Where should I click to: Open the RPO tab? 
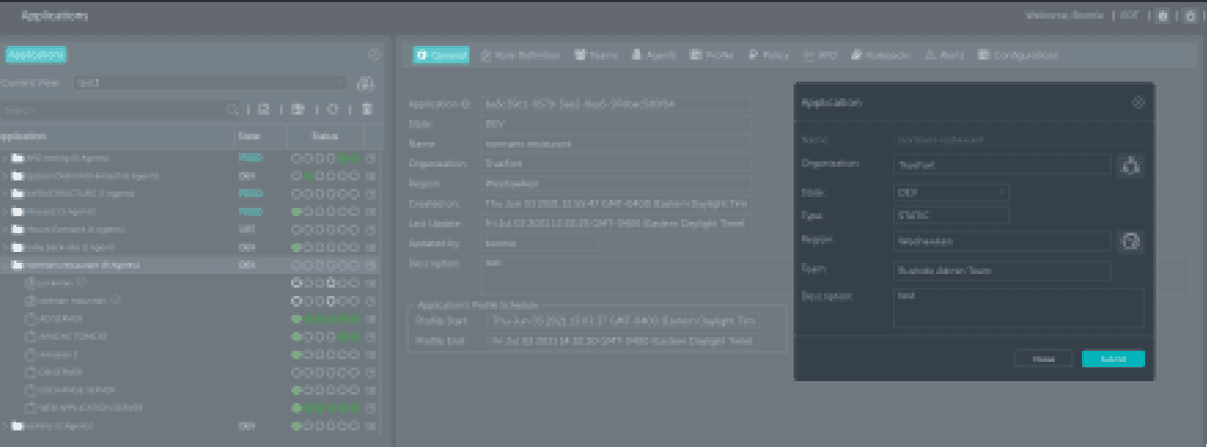tap(821, 56)
